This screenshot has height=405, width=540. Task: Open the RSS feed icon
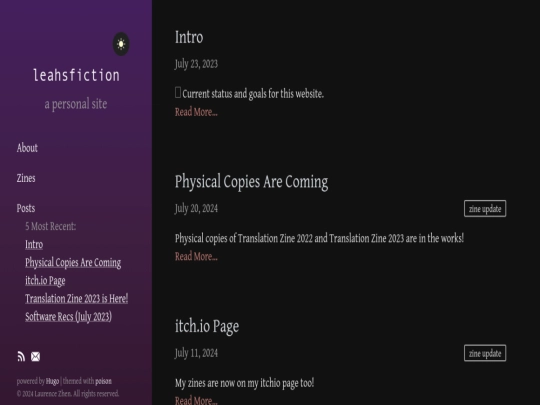(21, 356)
